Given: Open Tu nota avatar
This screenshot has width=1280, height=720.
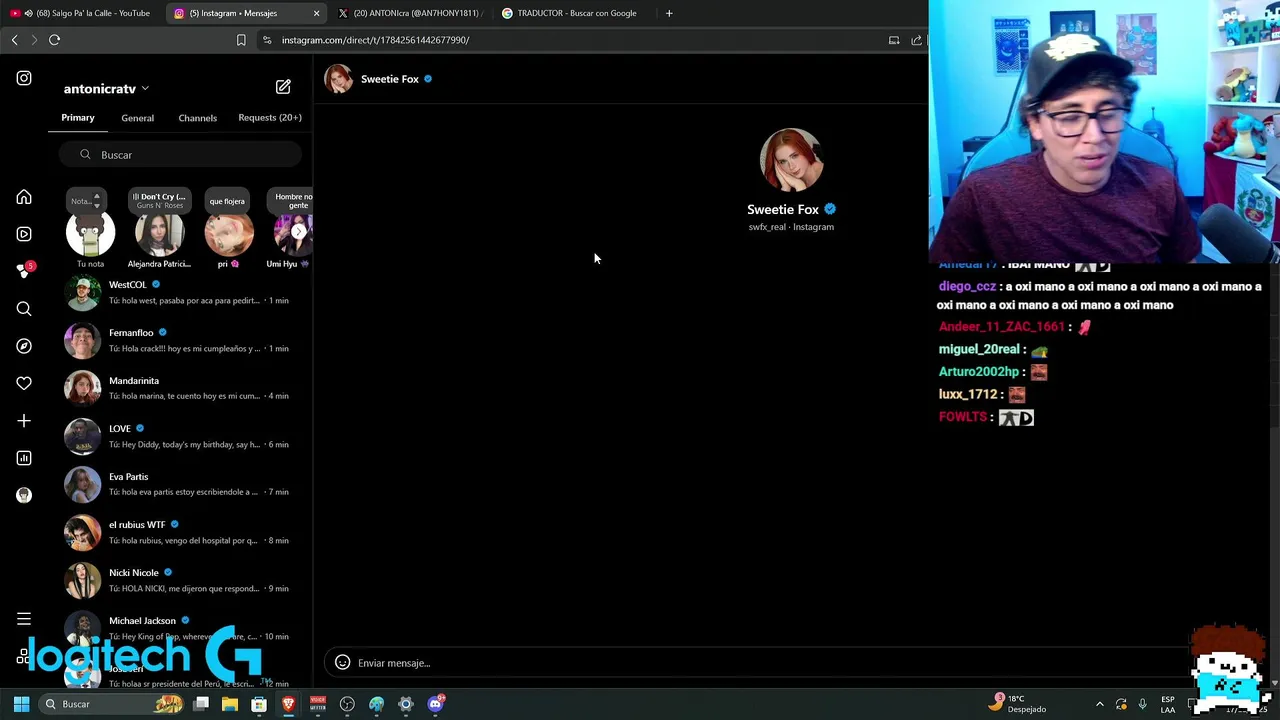Looking at the screenshot, I should click(x=90, y=233).
